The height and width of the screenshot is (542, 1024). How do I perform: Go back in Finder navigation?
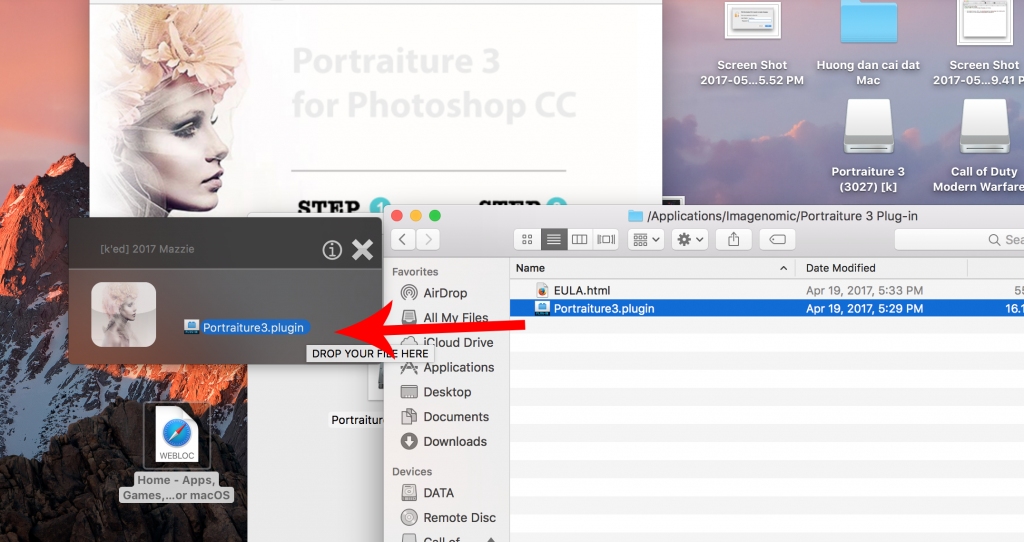402,240
